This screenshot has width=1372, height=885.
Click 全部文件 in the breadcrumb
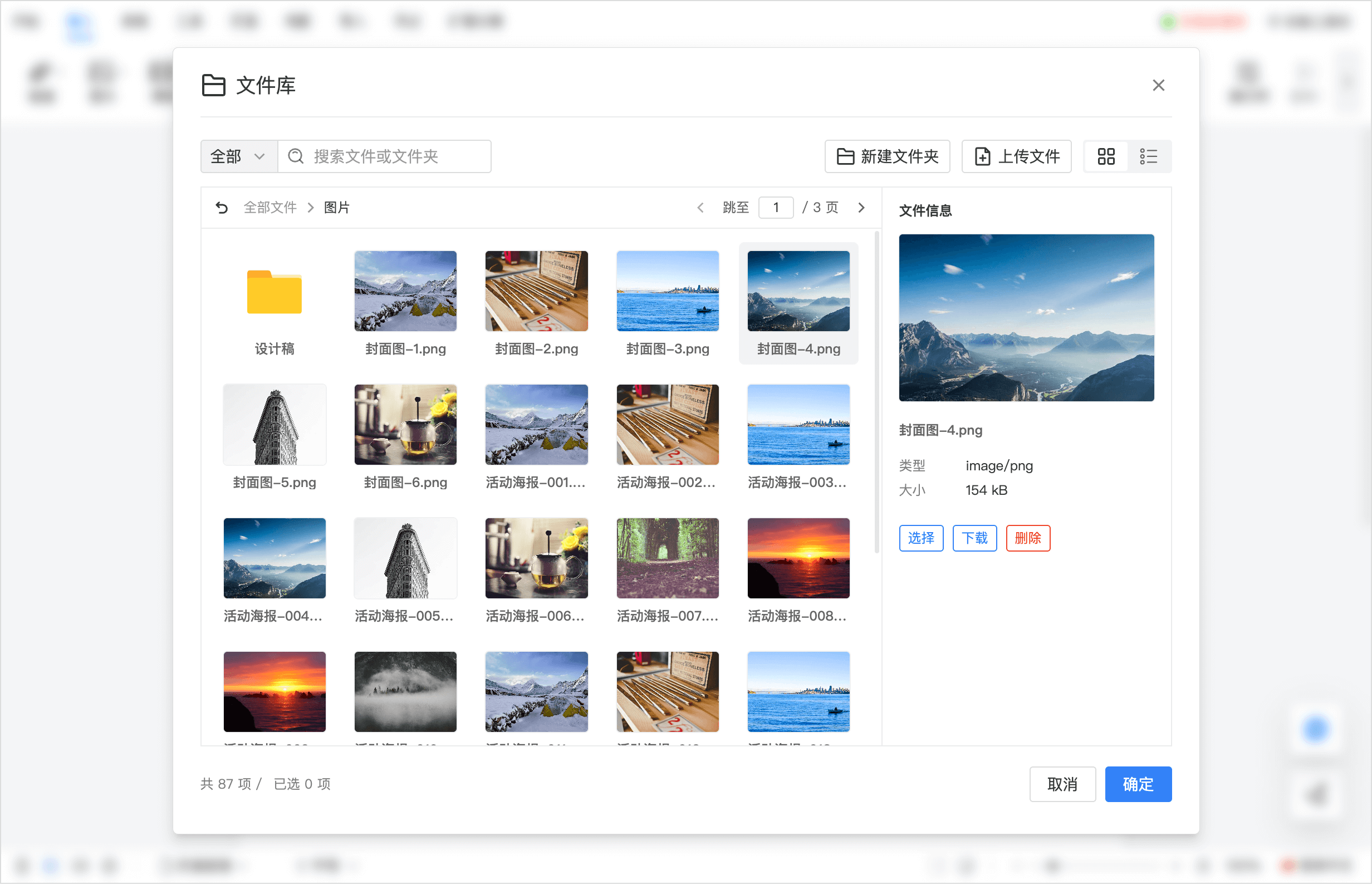point(270,208)
